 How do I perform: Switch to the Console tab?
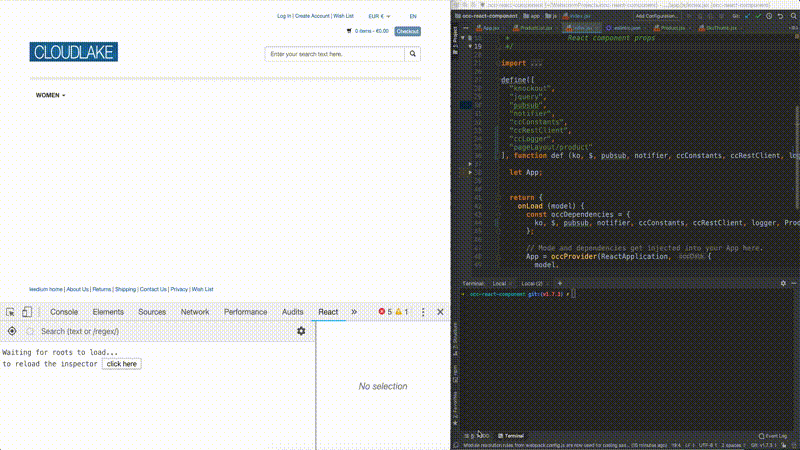point(64,312)
